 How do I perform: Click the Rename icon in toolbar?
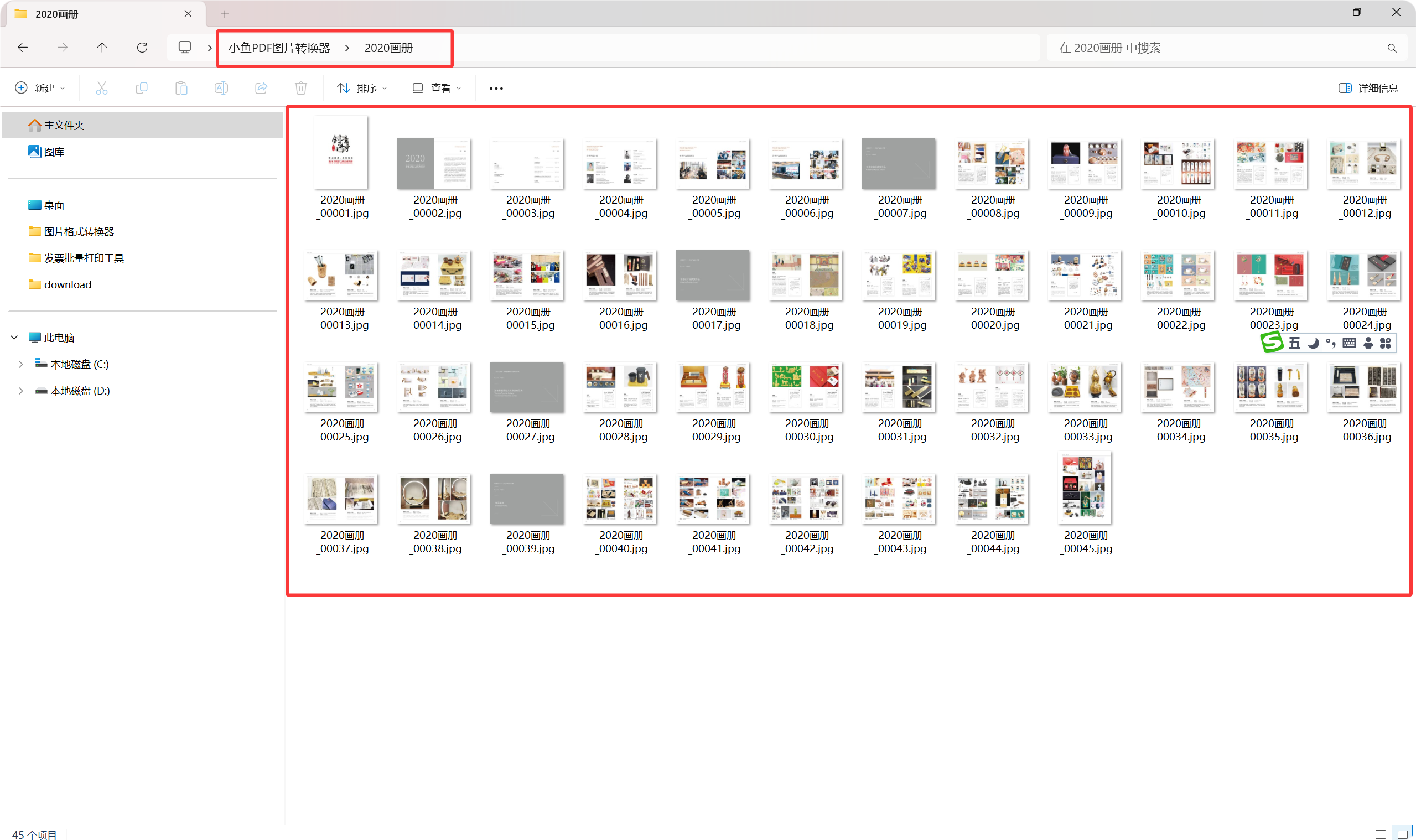pyautogui.click(x=221, y=88)
